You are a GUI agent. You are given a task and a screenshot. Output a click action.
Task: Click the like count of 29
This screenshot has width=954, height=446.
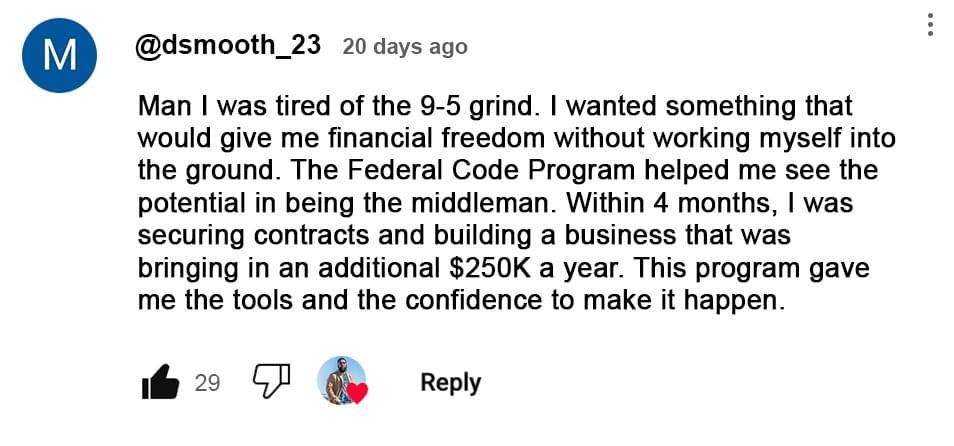[207, 382]
